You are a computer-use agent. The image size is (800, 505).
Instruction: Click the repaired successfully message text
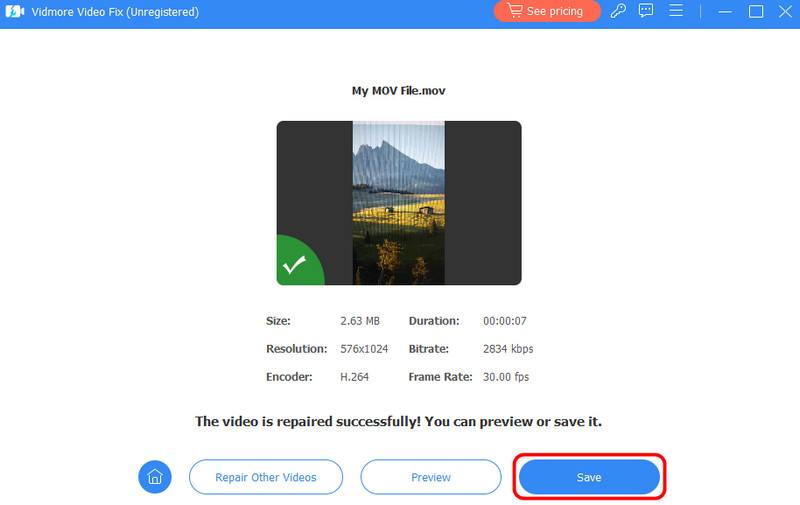pyautogui.click(x=398, y=422)
